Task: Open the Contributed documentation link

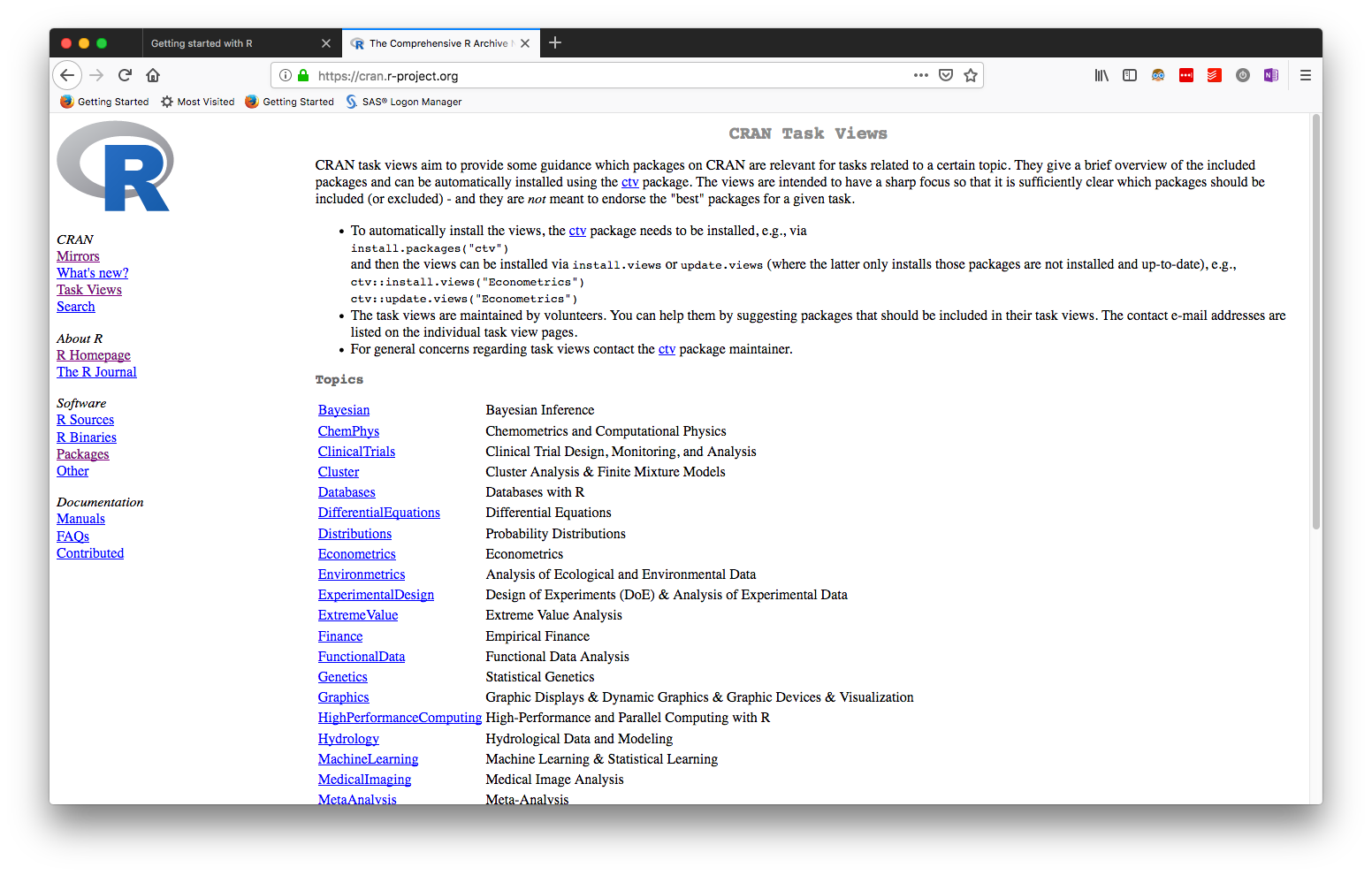Action: (90, 553)
